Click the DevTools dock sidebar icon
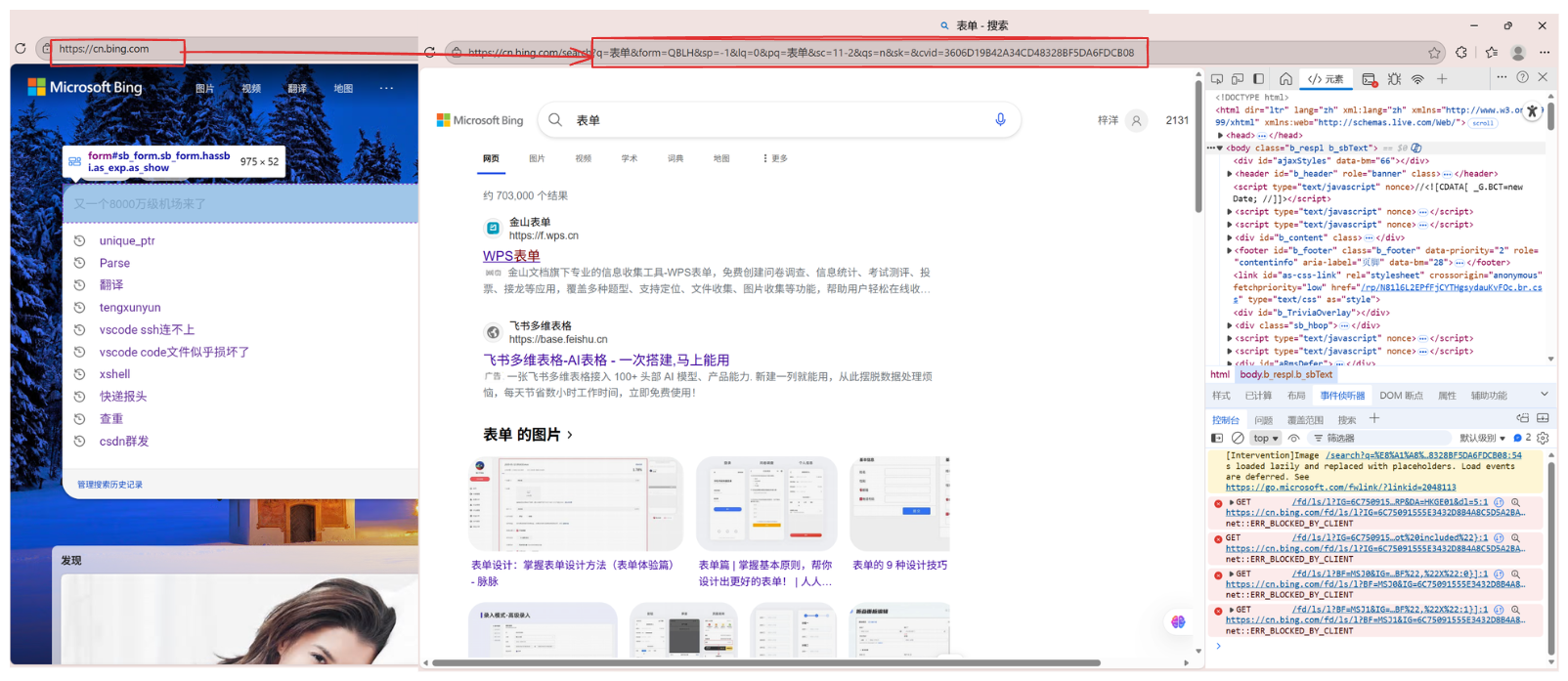Screen dimensions: 1568x681 coord(1259,79)
